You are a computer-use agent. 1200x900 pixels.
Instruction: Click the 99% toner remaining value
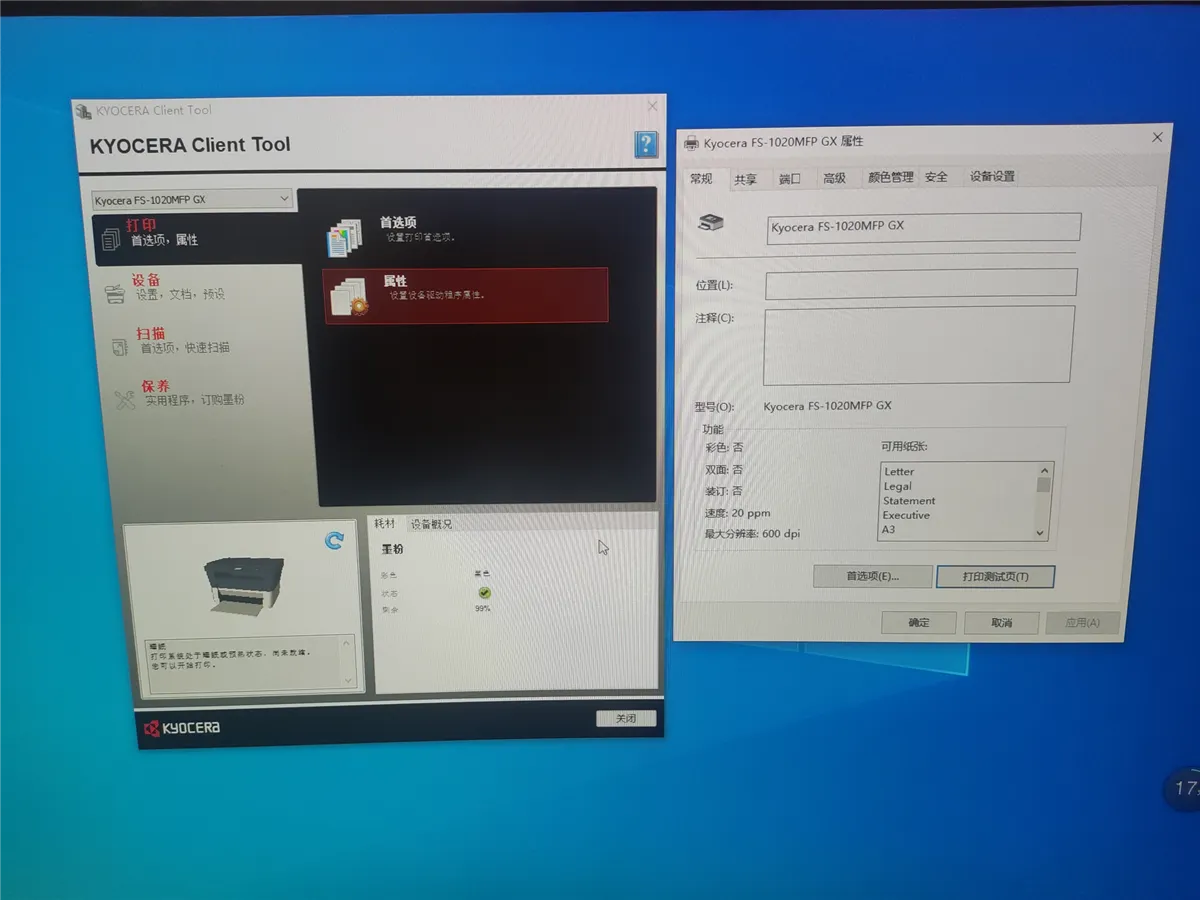[x=483, y=608]
